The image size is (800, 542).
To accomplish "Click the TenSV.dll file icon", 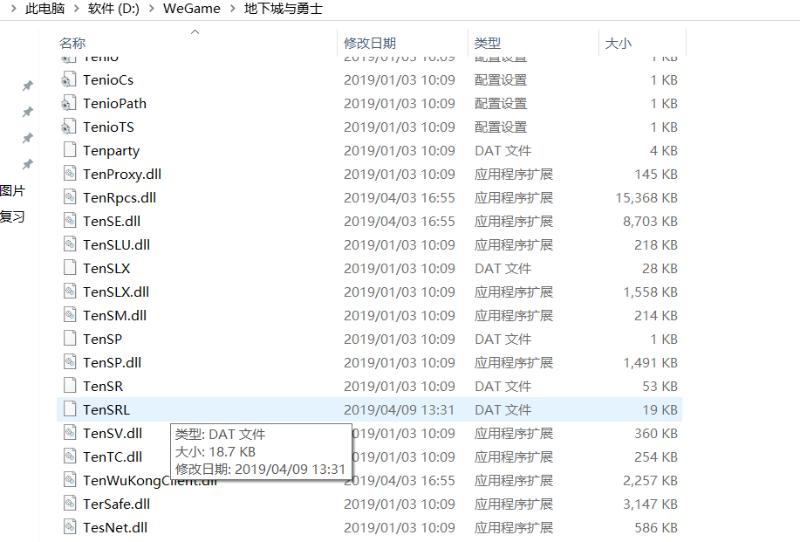I will 69,433.
